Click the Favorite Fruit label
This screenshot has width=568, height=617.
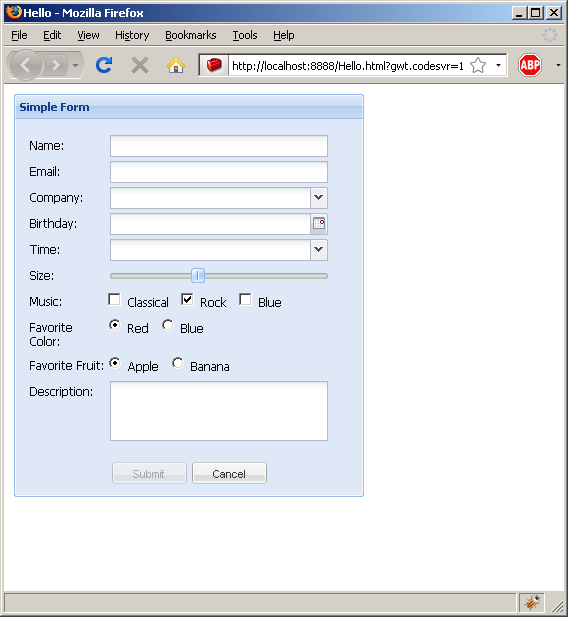(66, 366)
